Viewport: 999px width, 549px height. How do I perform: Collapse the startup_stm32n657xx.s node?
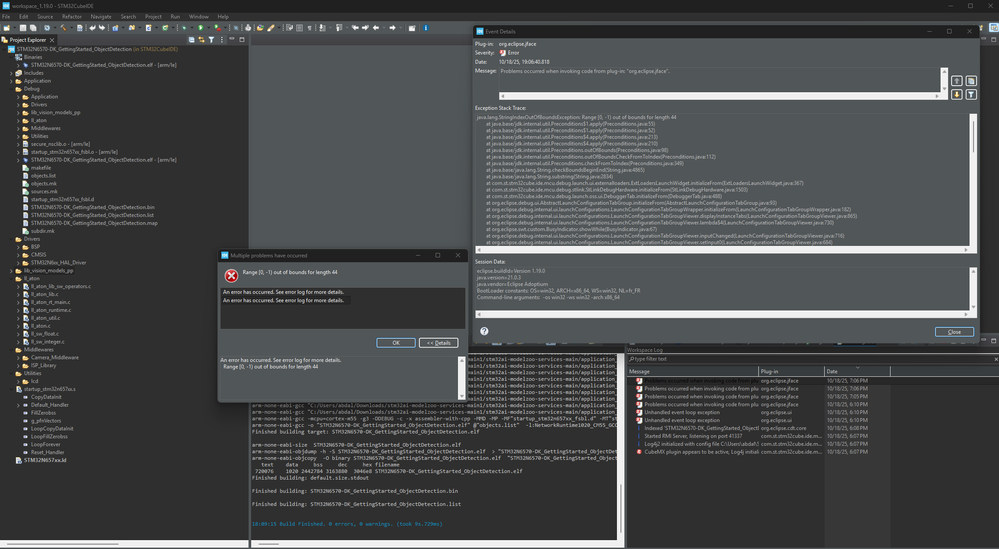(11, 389)
